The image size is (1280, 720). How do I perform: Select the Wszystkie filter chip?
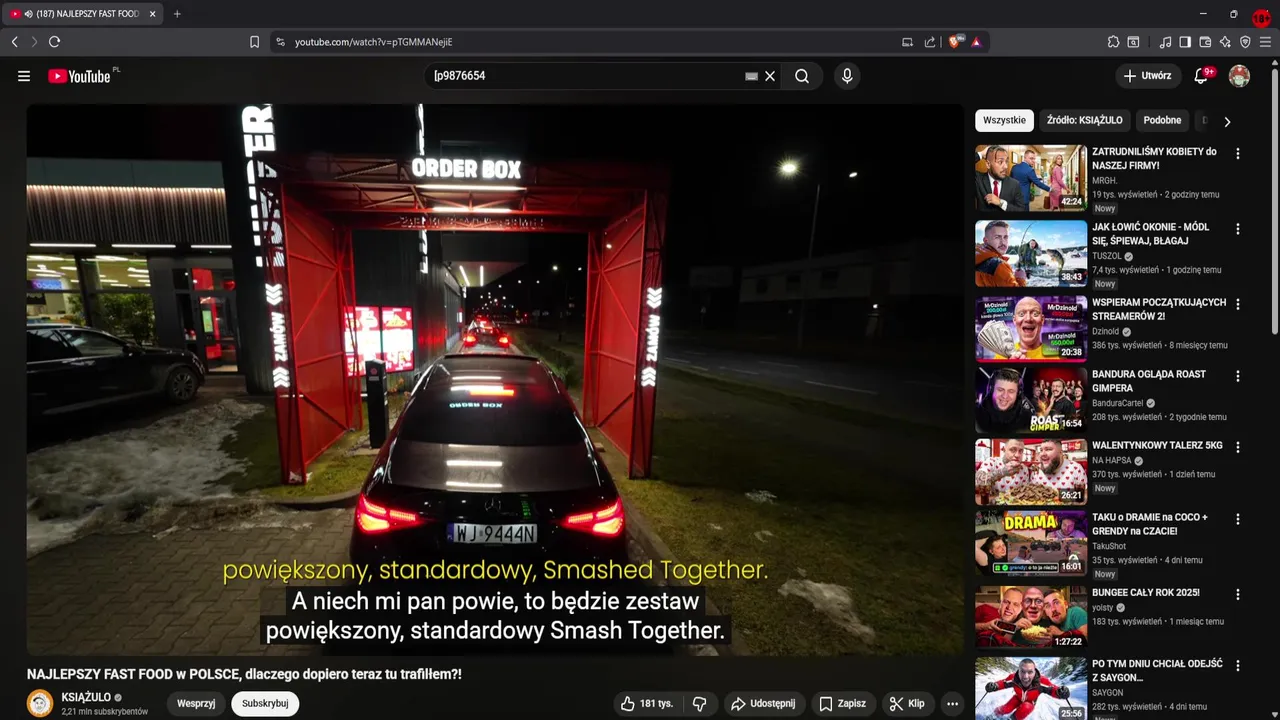(1004, 120)
